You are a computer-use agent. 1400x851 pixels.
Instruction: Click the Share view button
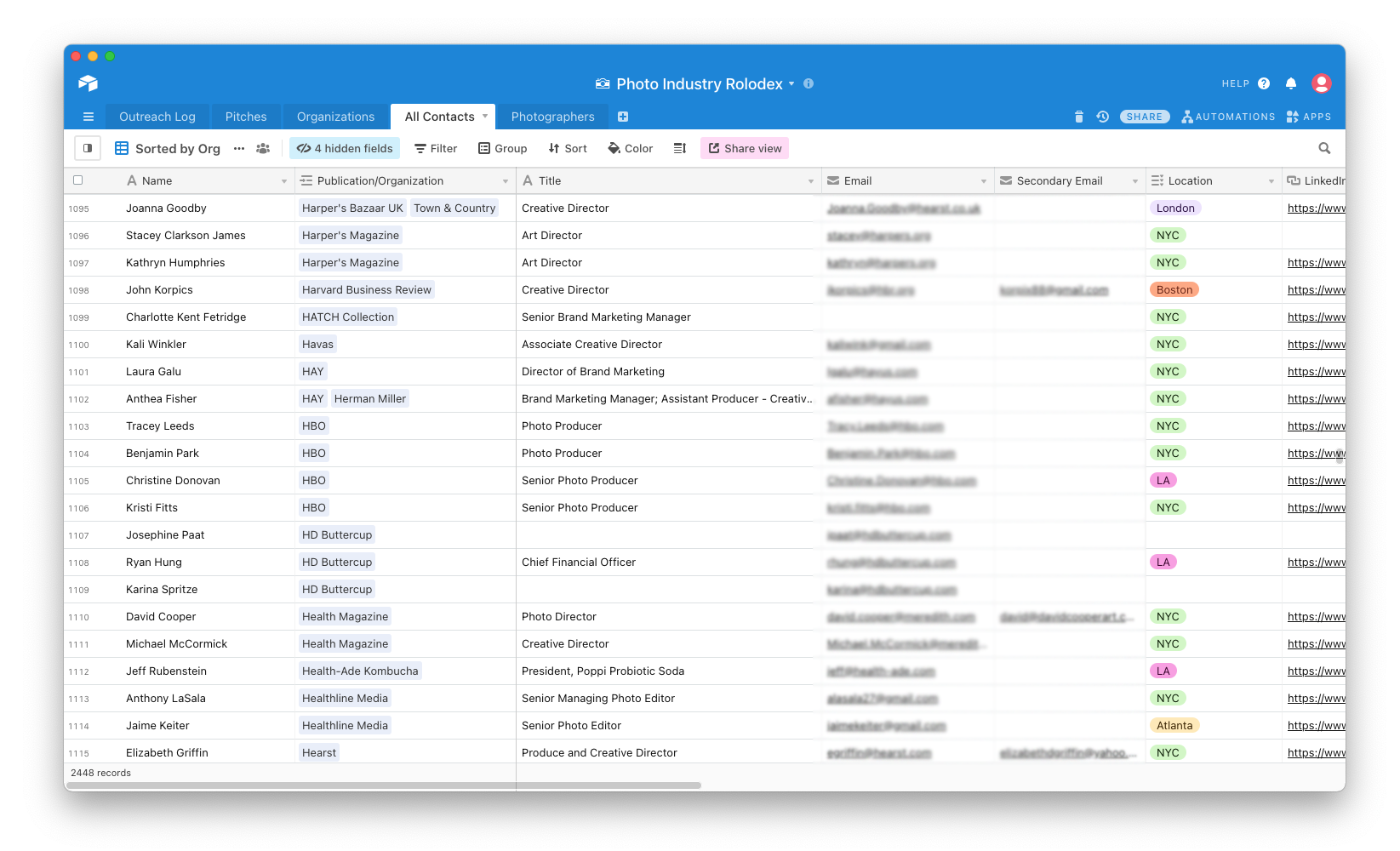[745, 148]
